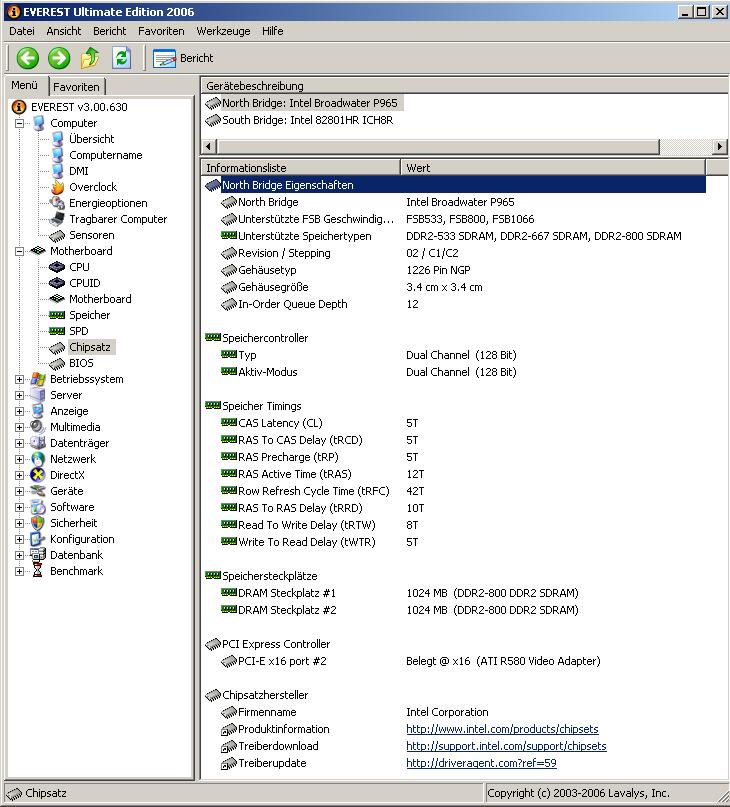Click the green Back arrow toolbar icon
Screen dimensions: 730x807
(x=27, y=58)
